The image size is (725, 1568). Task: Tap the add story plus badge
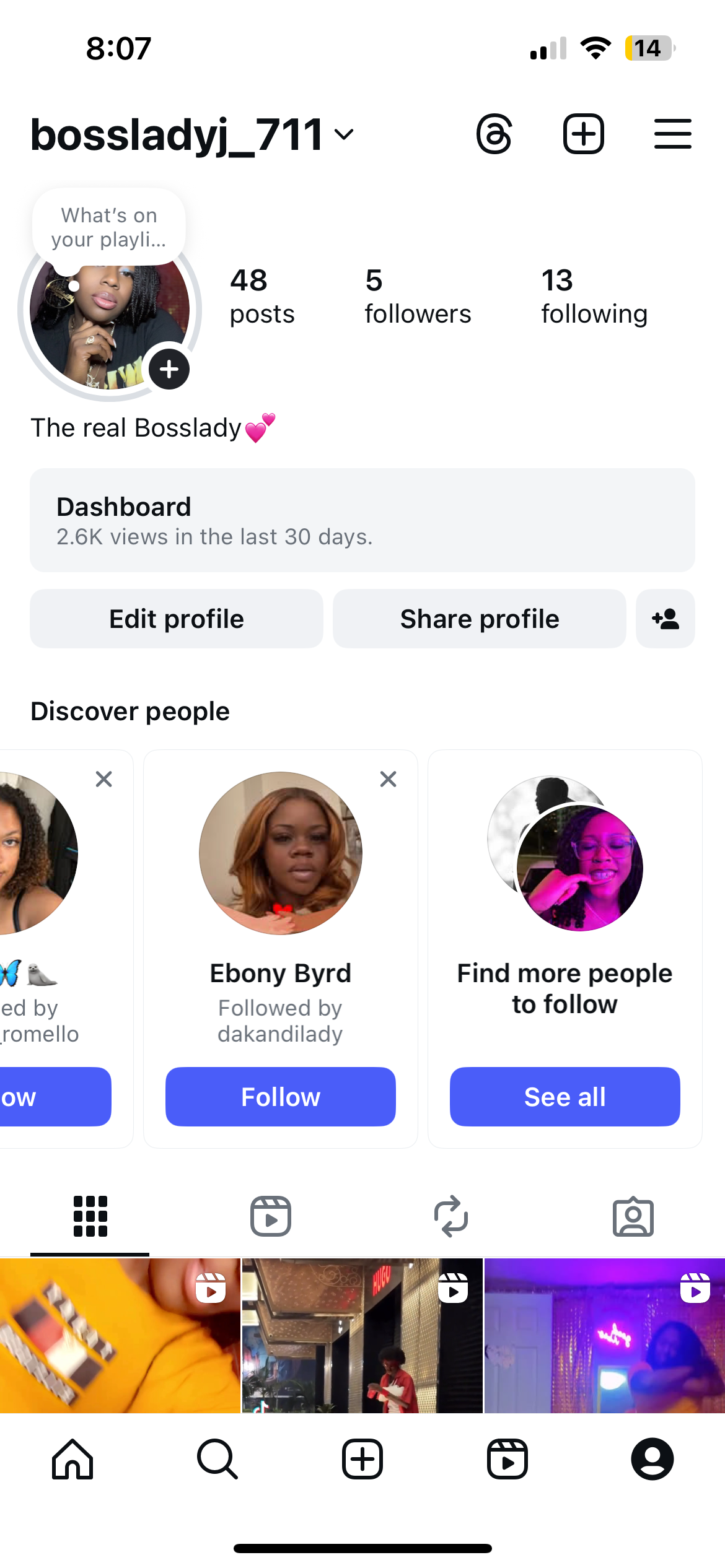point(169,370)
